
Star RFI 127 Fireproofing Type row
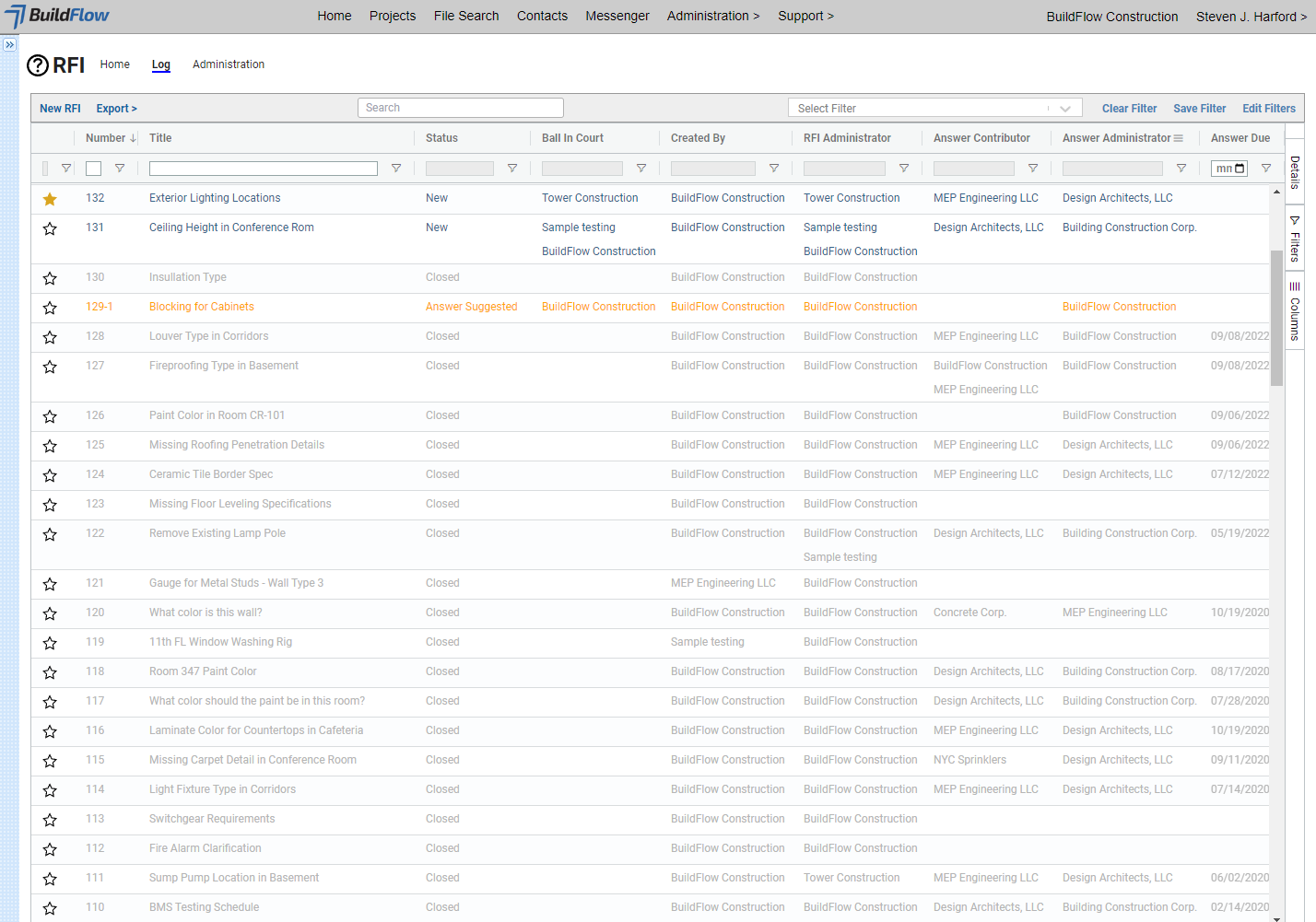pos(50,367)
